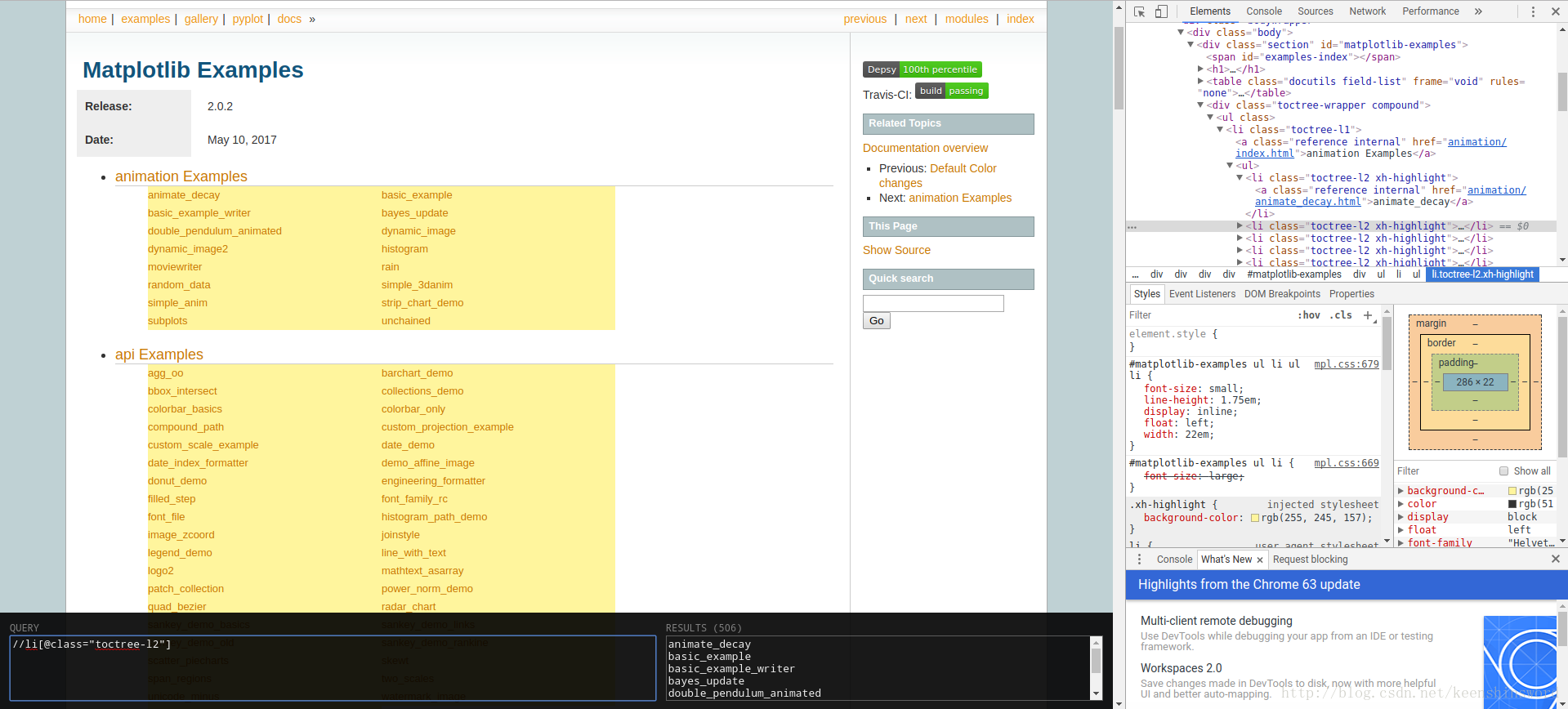1568x709 pixels.
Task: Open the double_pendulum_animated example link
Action: (215, 231)
